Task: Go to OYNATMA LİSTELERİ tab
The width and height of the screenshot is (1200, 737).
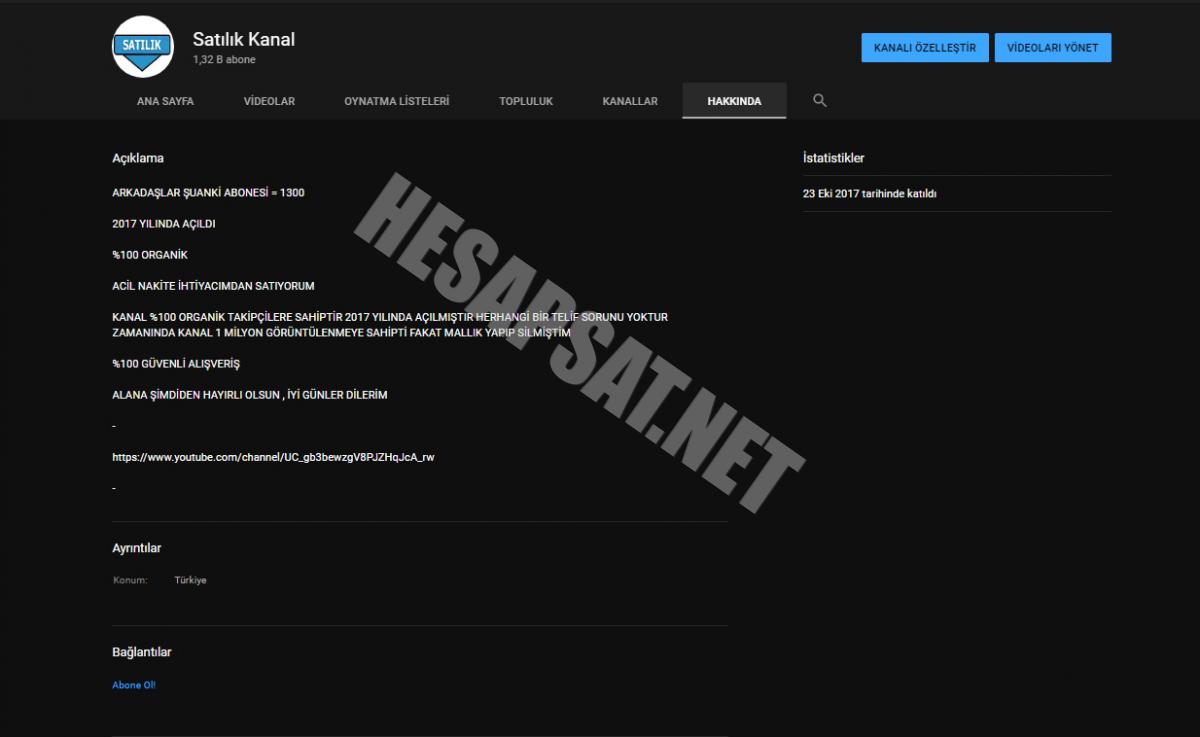Action: (397, 101)
